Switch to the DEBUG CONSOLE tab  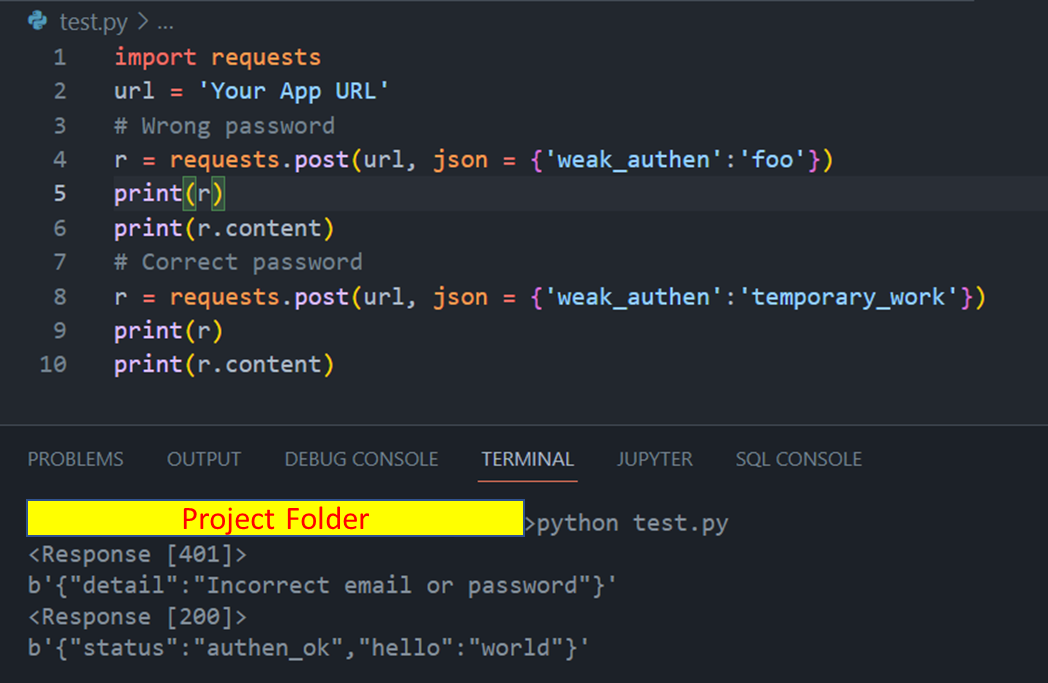[361, 459]
